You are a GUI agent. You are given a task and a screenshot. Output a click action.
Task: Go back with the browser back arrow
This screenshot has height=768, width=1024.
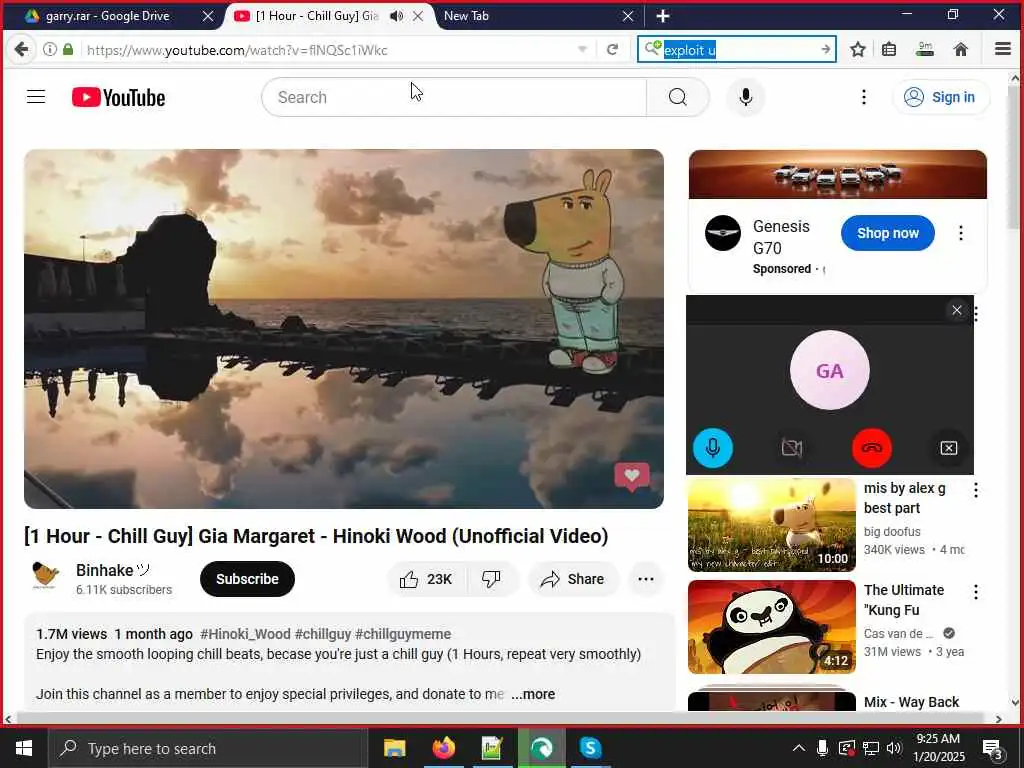pos(21,50)
